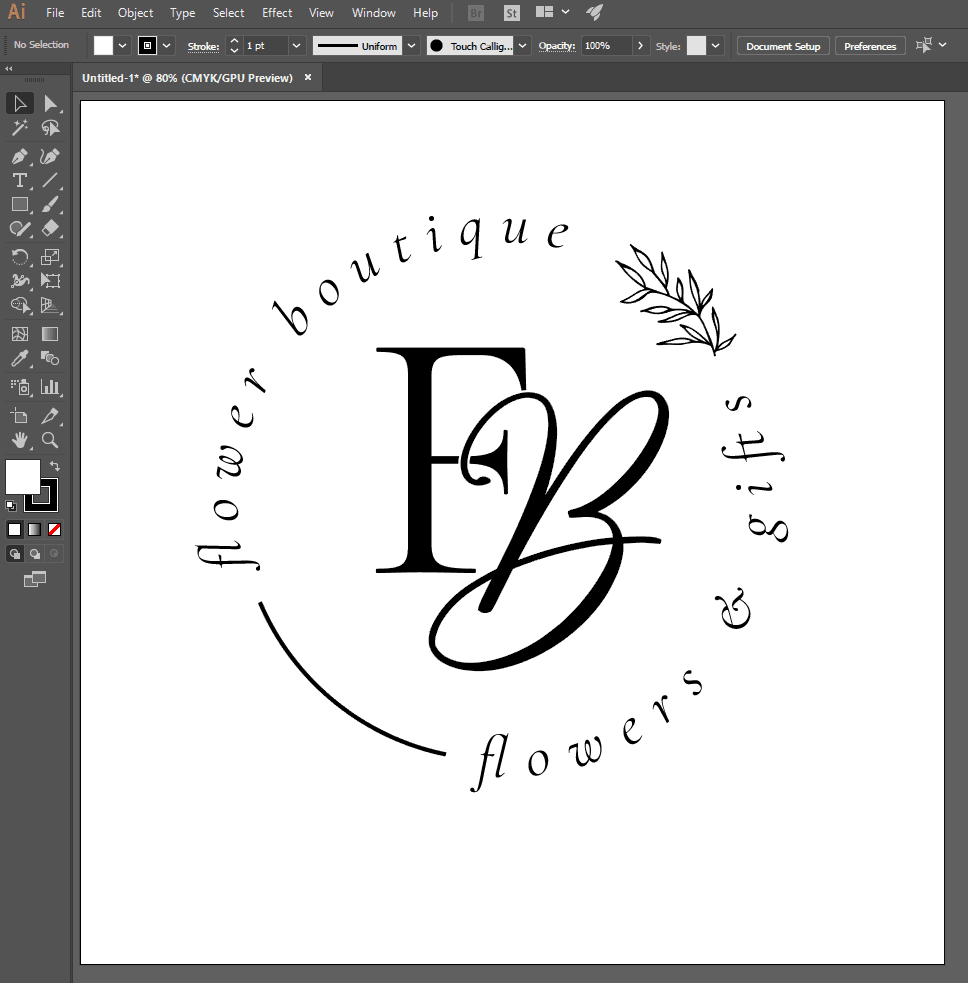This screenshot has width=968, height=983.
Task: Open the Touch Calligraphic brush dropdown
Action: pyautogui.click(x=522, y=46)
